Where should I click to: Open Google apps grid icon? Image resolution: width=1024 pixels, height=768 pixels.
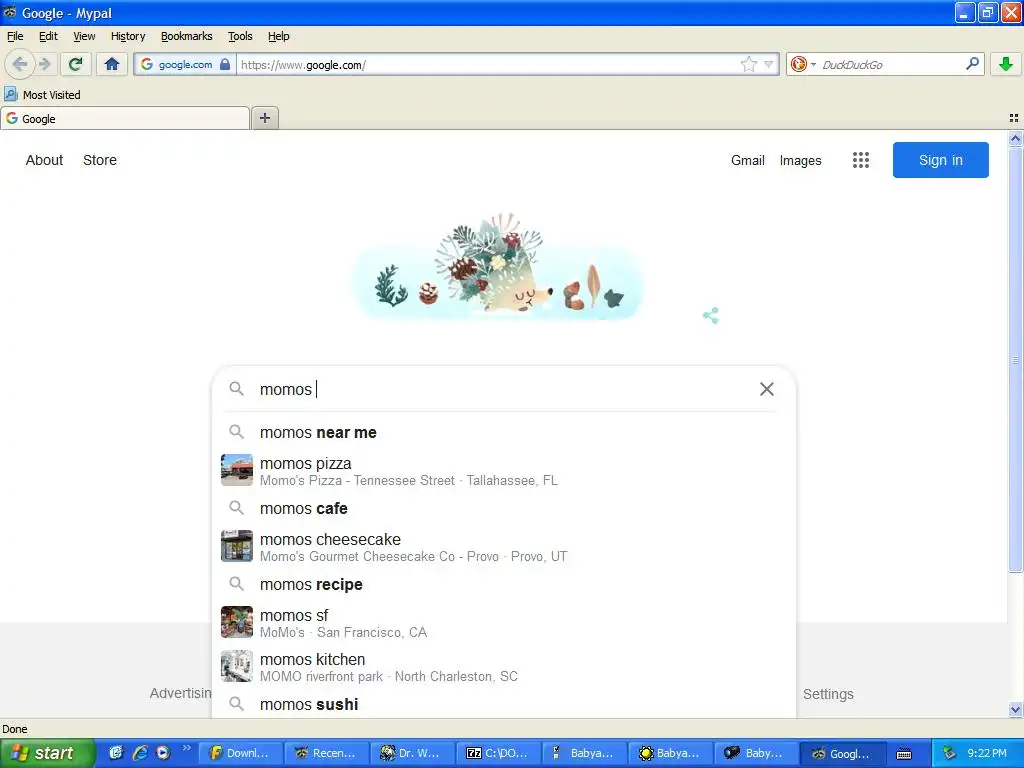pyautogui.click(x=861, y=160)
